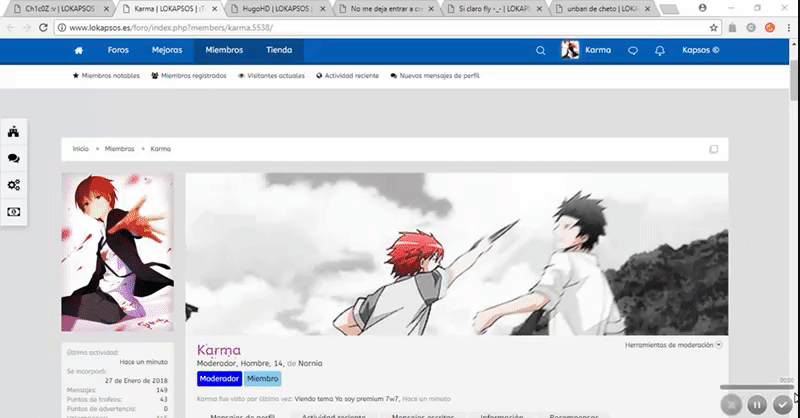Click the castle icon in left sidebar

(14, 132)
